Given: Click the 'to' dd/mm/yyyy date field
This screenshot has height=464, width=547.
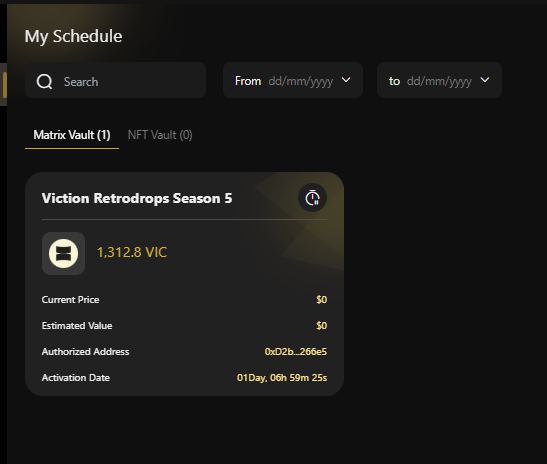Looking at the screenshot, I should pos(439,80).
